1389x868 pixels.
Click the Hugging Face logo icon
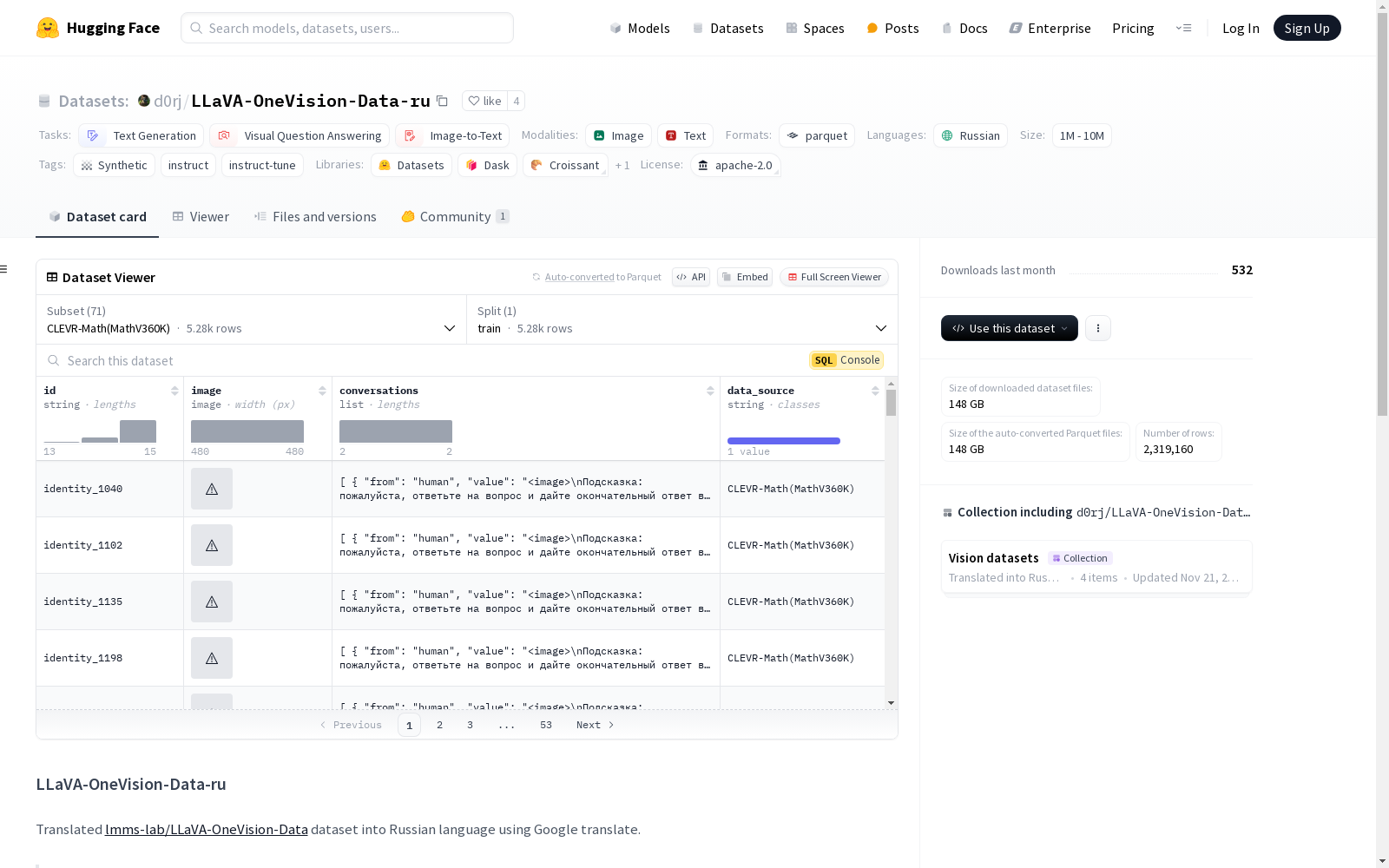(x=48, y=28)
